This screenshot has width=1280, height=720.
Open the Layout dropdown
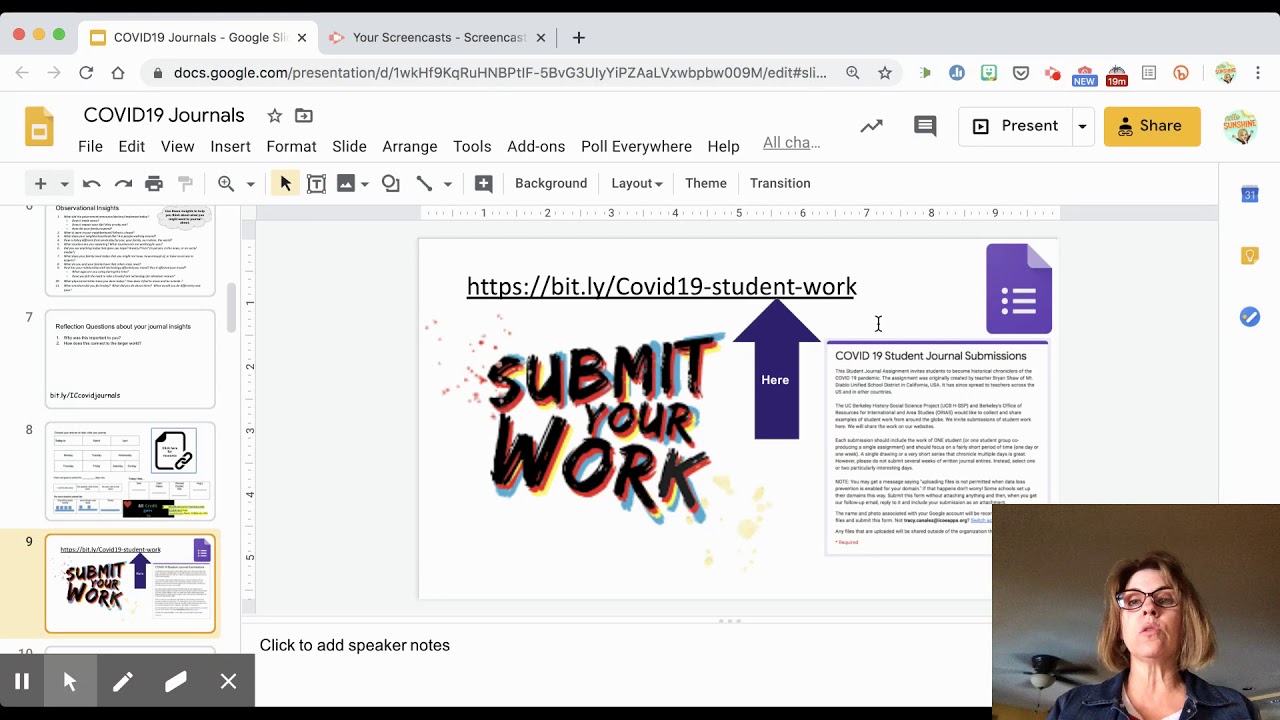[637, 183]
